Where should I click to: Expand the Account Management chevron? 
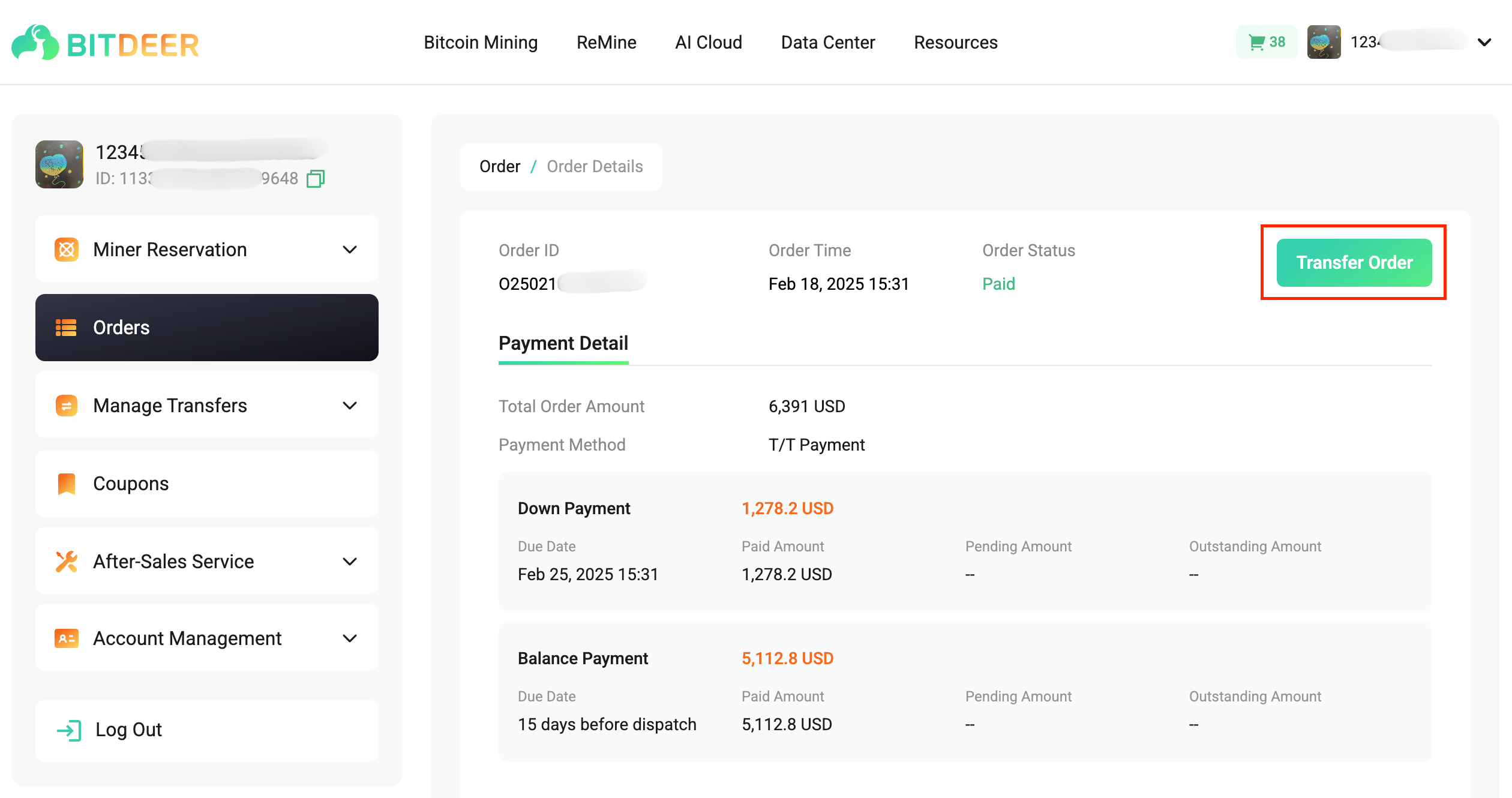[350, 638]
